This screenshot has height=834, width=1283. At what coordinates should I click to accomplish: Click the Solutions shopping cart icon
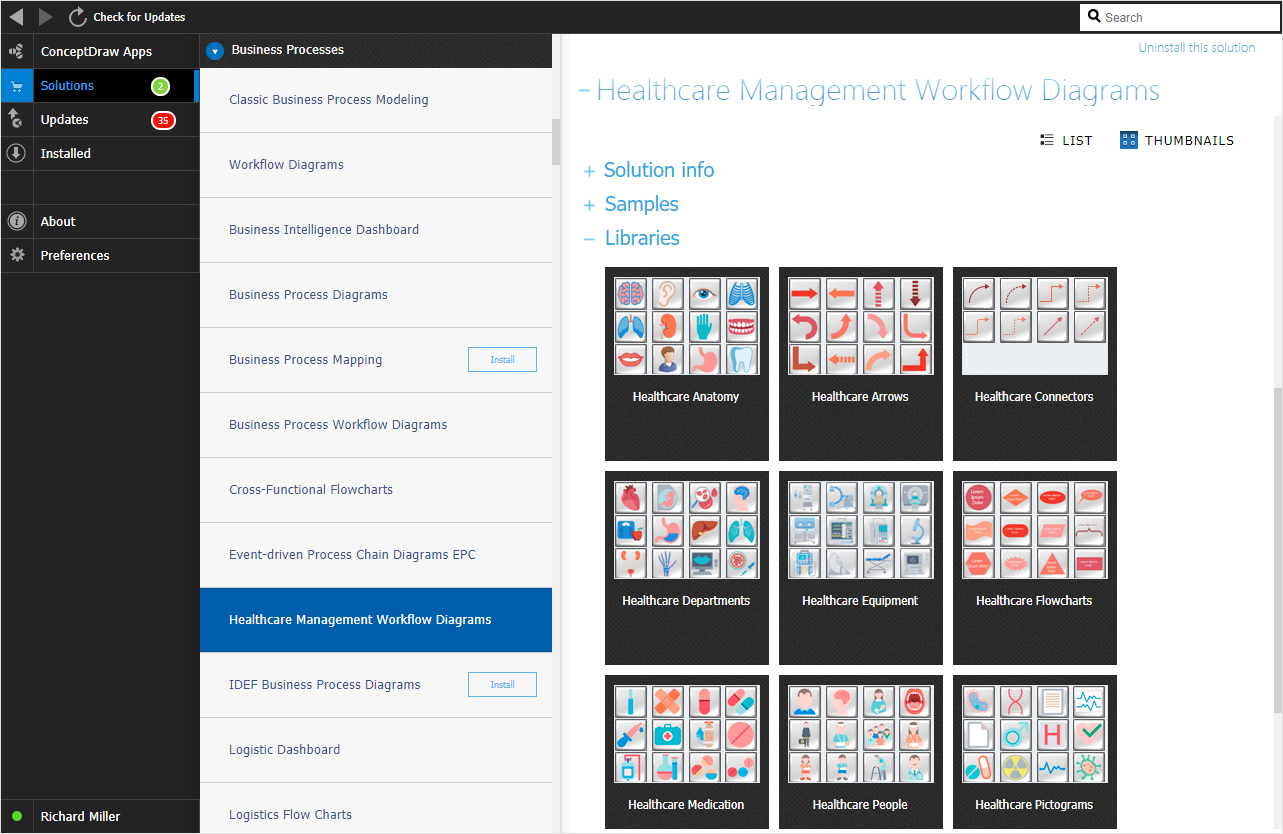pyautogui.click(x=16, y=86)
